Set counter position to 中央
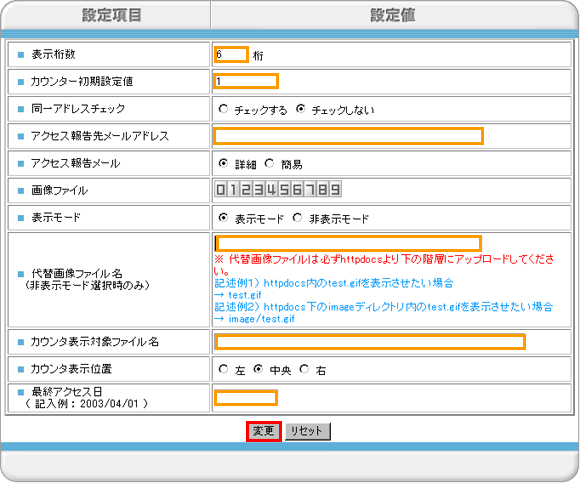Viewport: 580px width, 483px height. (x=258, y=369)
